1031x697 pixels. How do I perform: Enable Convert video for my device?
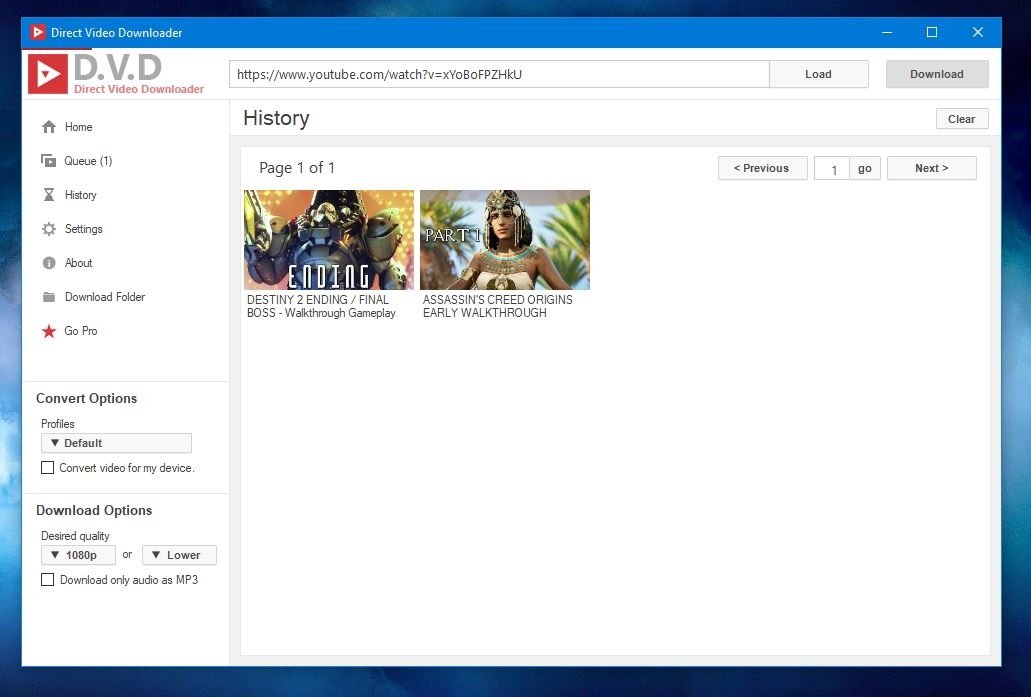coord(47,468)
